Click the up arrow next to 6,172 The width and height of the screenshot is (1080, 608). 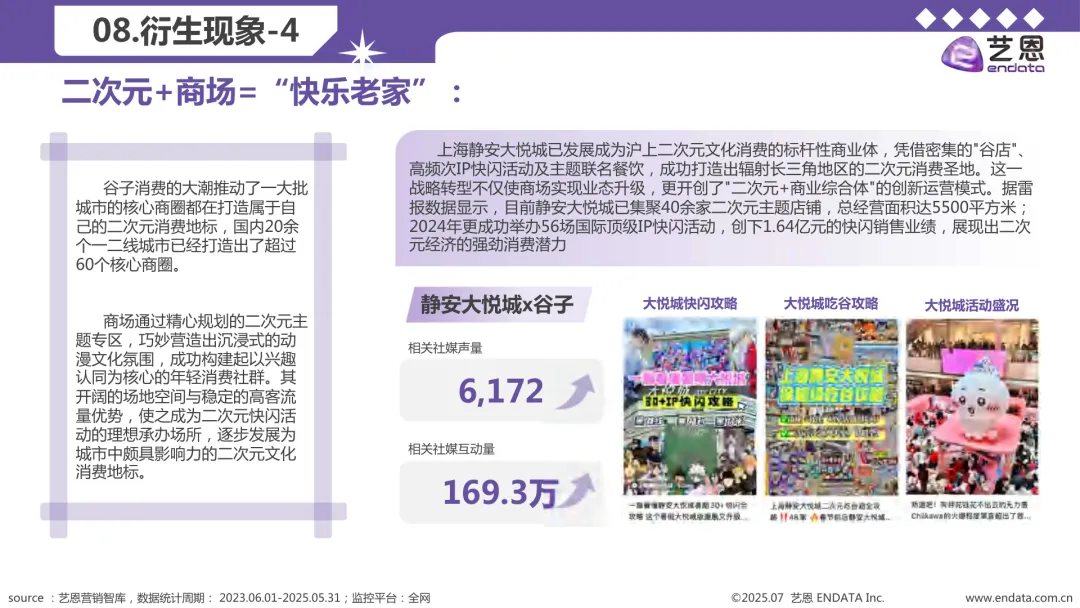tap(576, 391)
